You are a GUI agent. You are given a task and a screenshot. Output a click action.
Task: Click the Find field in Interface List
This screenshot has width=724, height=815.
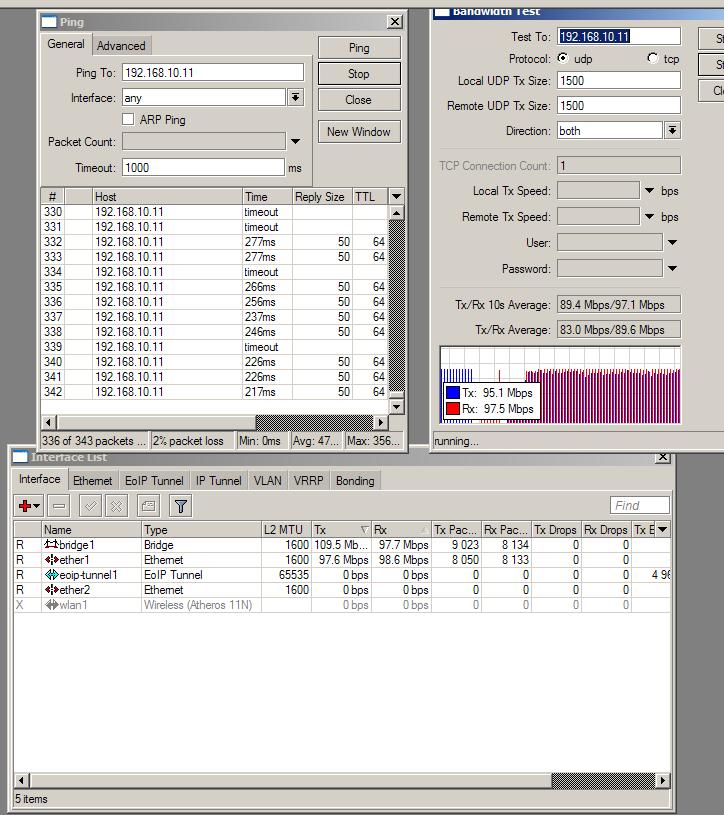pyautogui.click(x=639, y=506)
